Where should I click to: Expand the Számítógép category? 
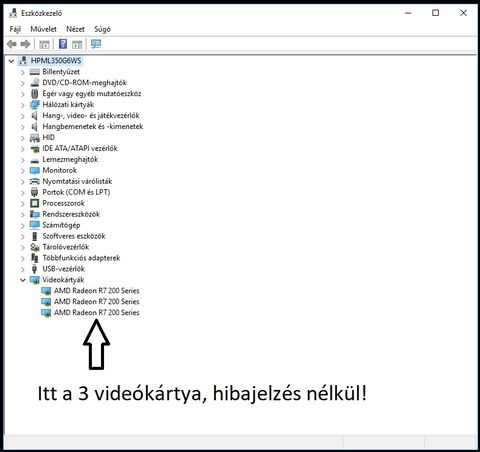[x=23, y=225]
